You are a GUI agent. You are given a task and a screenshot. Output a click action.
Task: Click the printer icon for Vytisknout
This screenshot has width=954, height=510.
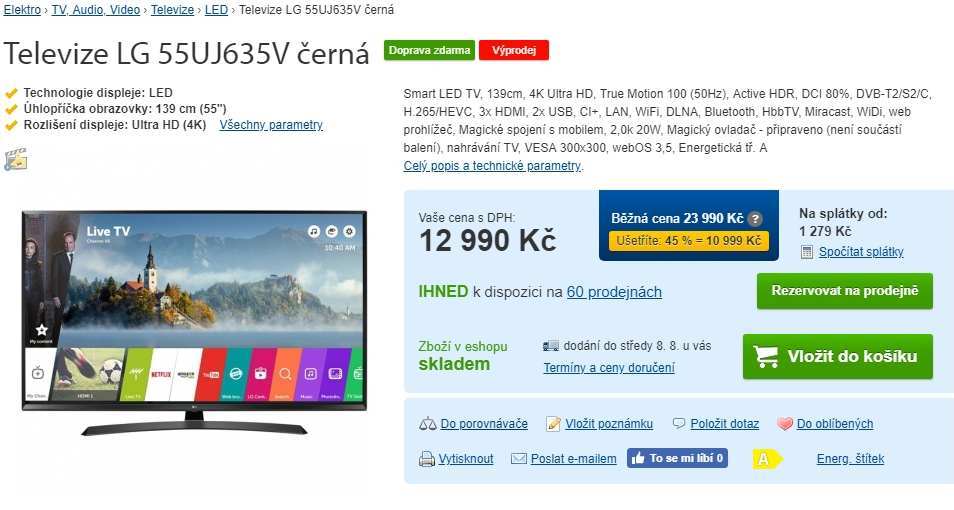[x=427, y=459]
